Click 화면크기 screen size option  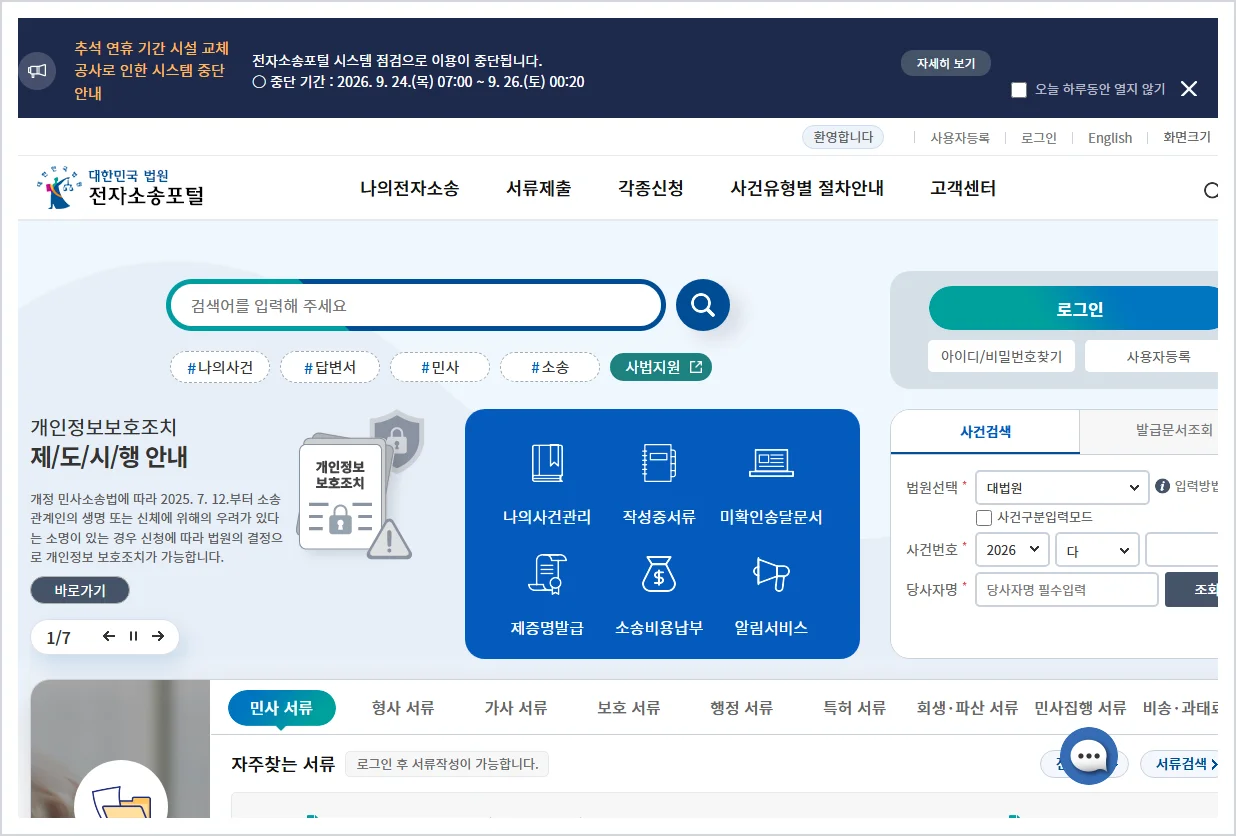(1186, 137)
